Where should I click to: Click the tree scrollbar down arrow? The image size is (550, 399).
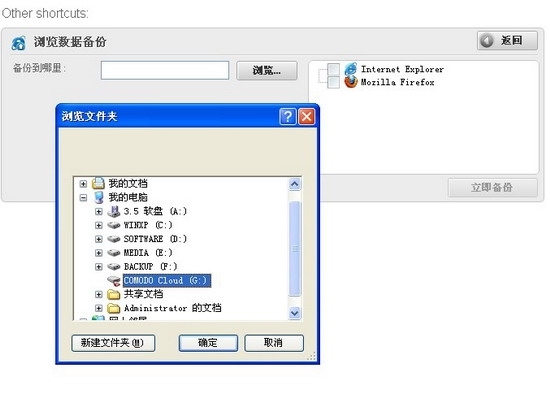[295, 313]
